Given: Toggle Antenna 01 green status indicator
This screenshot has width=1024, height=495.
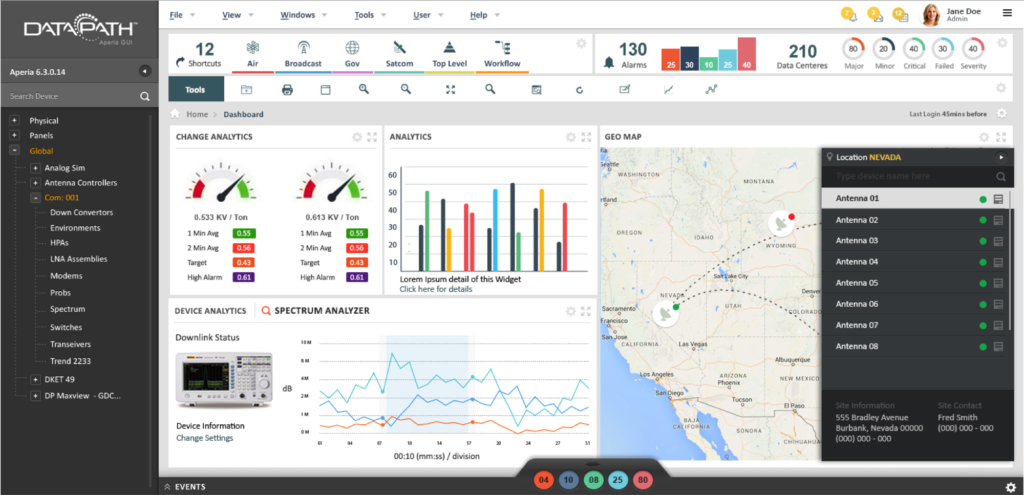Looking at the screenshot, I should pos(983,199).
